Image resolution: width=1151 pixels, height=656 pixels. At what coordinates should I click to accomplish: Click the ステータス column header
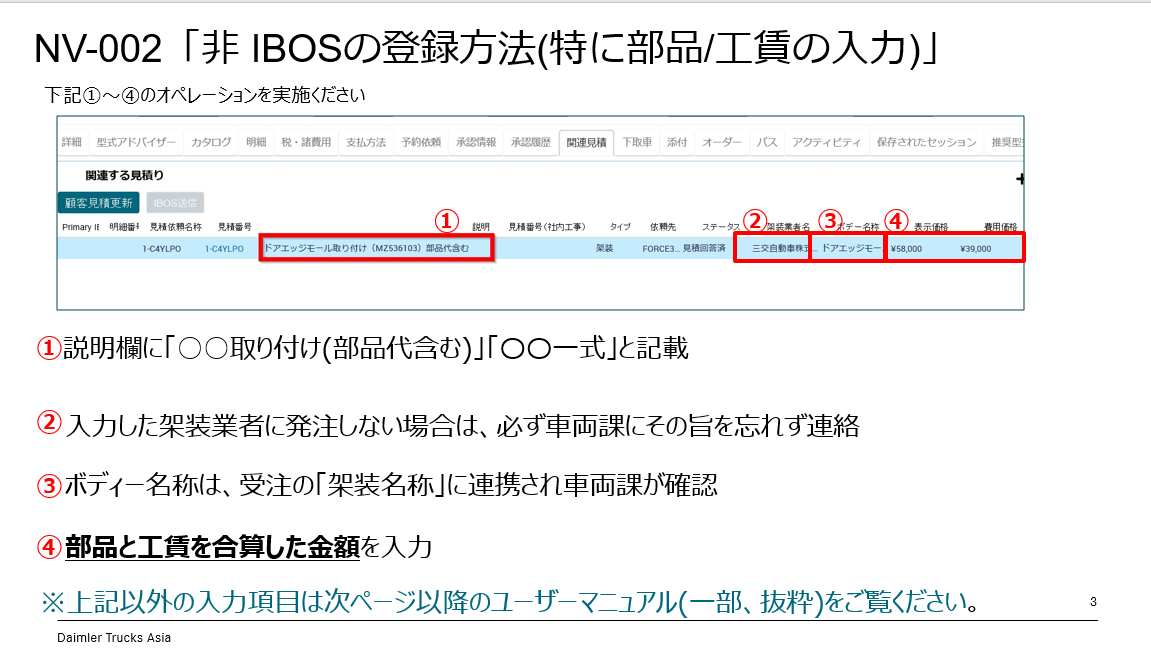point(720,227)
